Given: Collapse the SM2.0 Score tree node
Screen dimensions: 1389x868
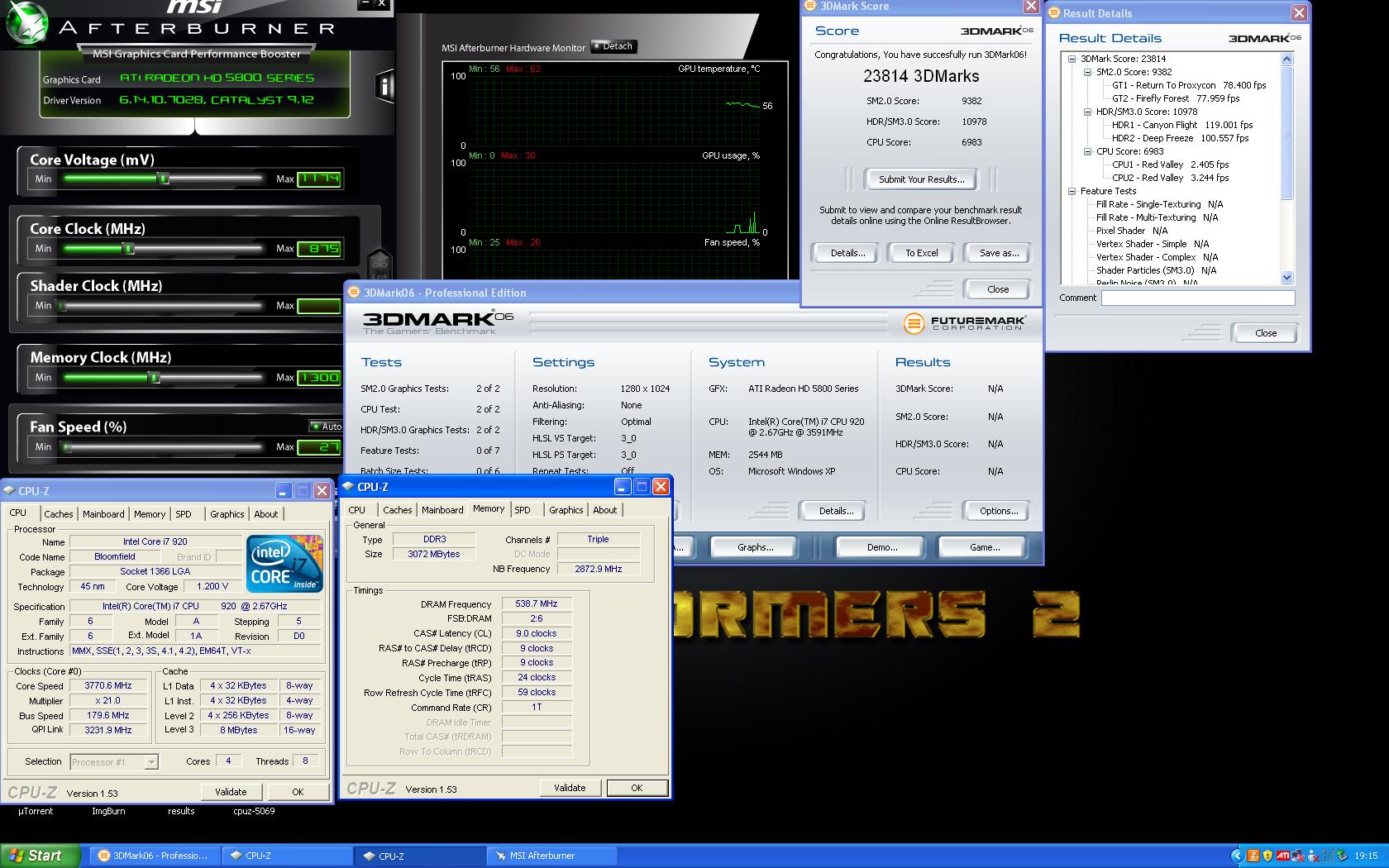Looking at the screenshot, I should (1087, 72).
